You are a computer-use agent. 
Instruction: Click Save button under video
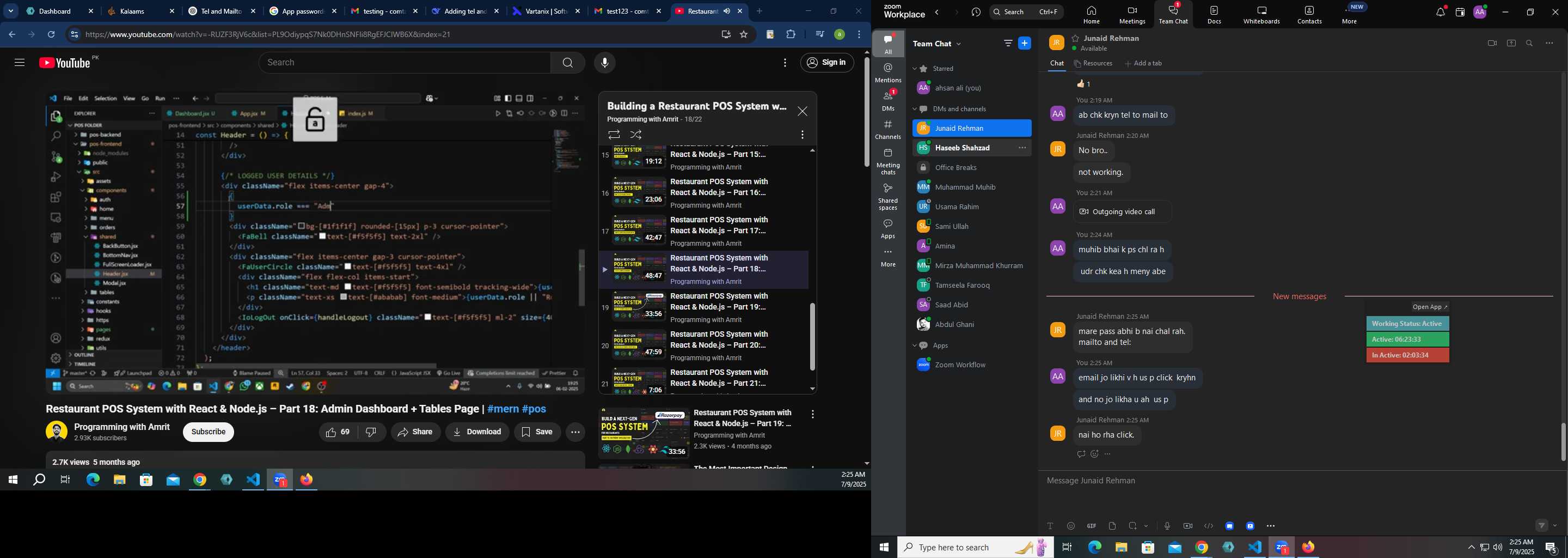537,432
